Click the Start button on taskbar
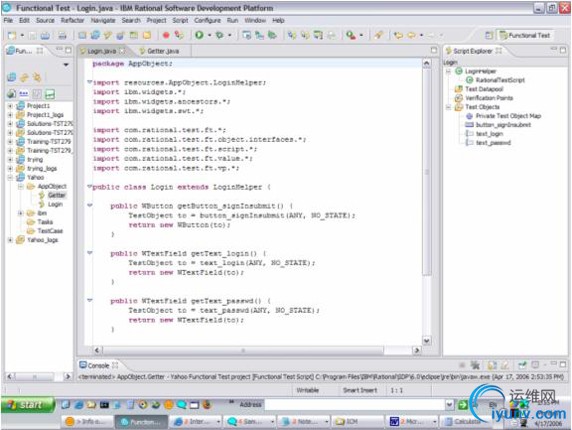This screenshot has width=572, height=430. 28,405
